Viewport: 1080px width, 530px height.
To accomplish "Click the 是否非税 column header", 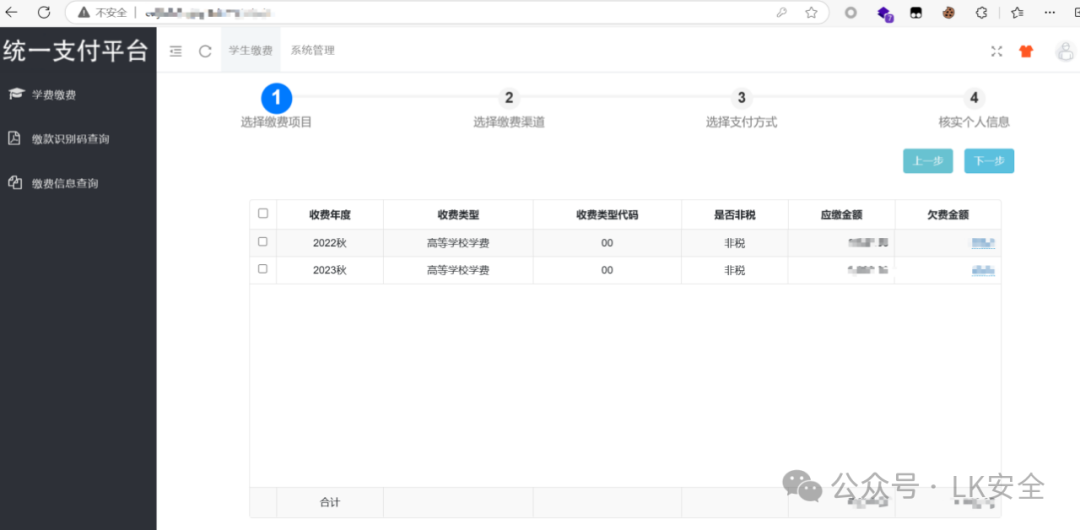I will pos(735,214).
